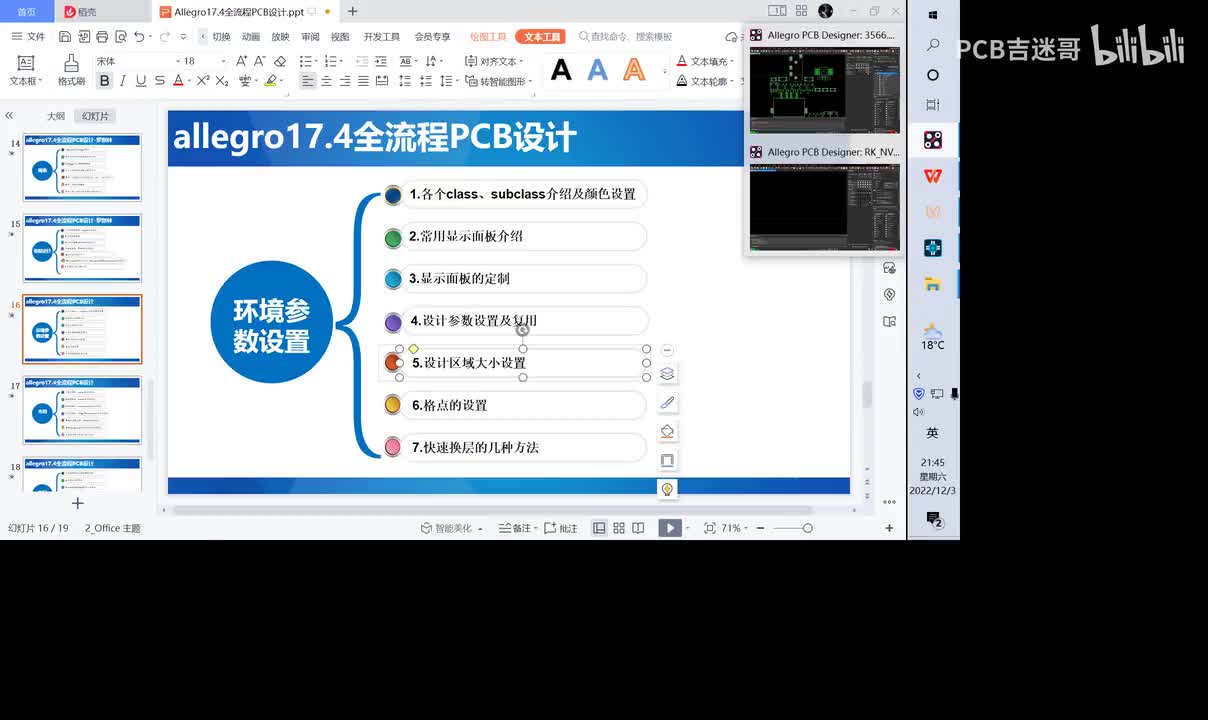Open the Comments button in the status bar

(561, 528)
